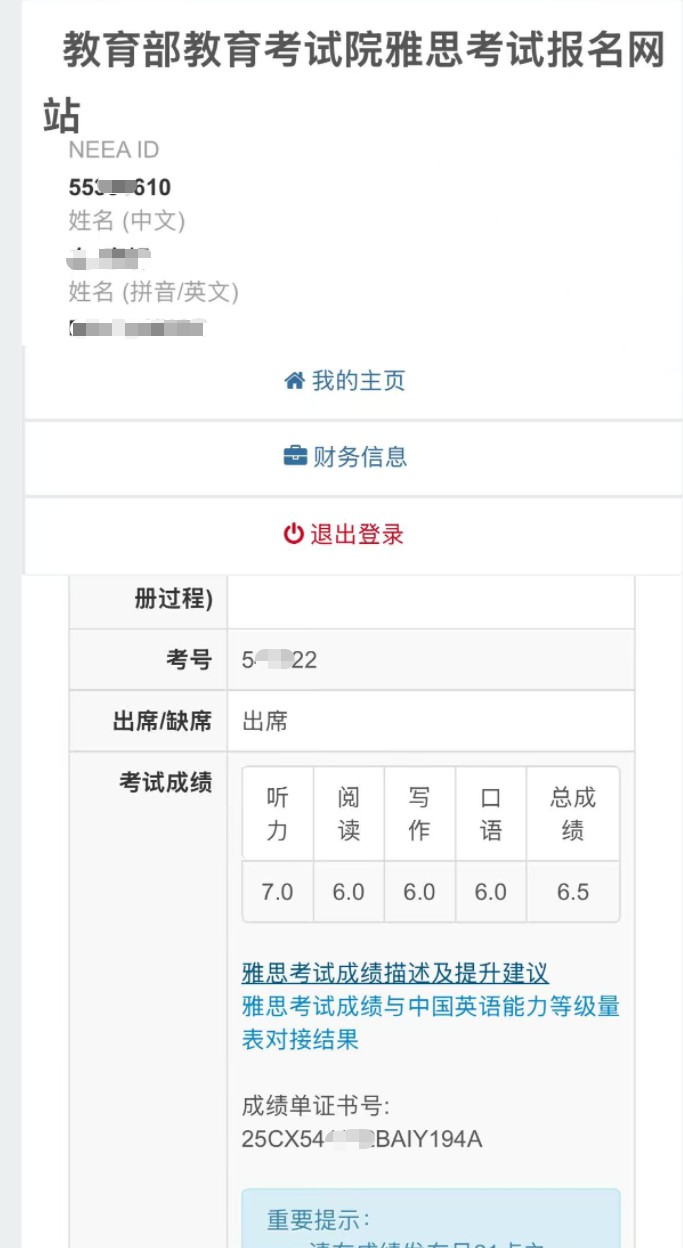Screen dimensions: 683x1248
Task: Open the 我的主页 menu item
Action: tap(346, 382)
